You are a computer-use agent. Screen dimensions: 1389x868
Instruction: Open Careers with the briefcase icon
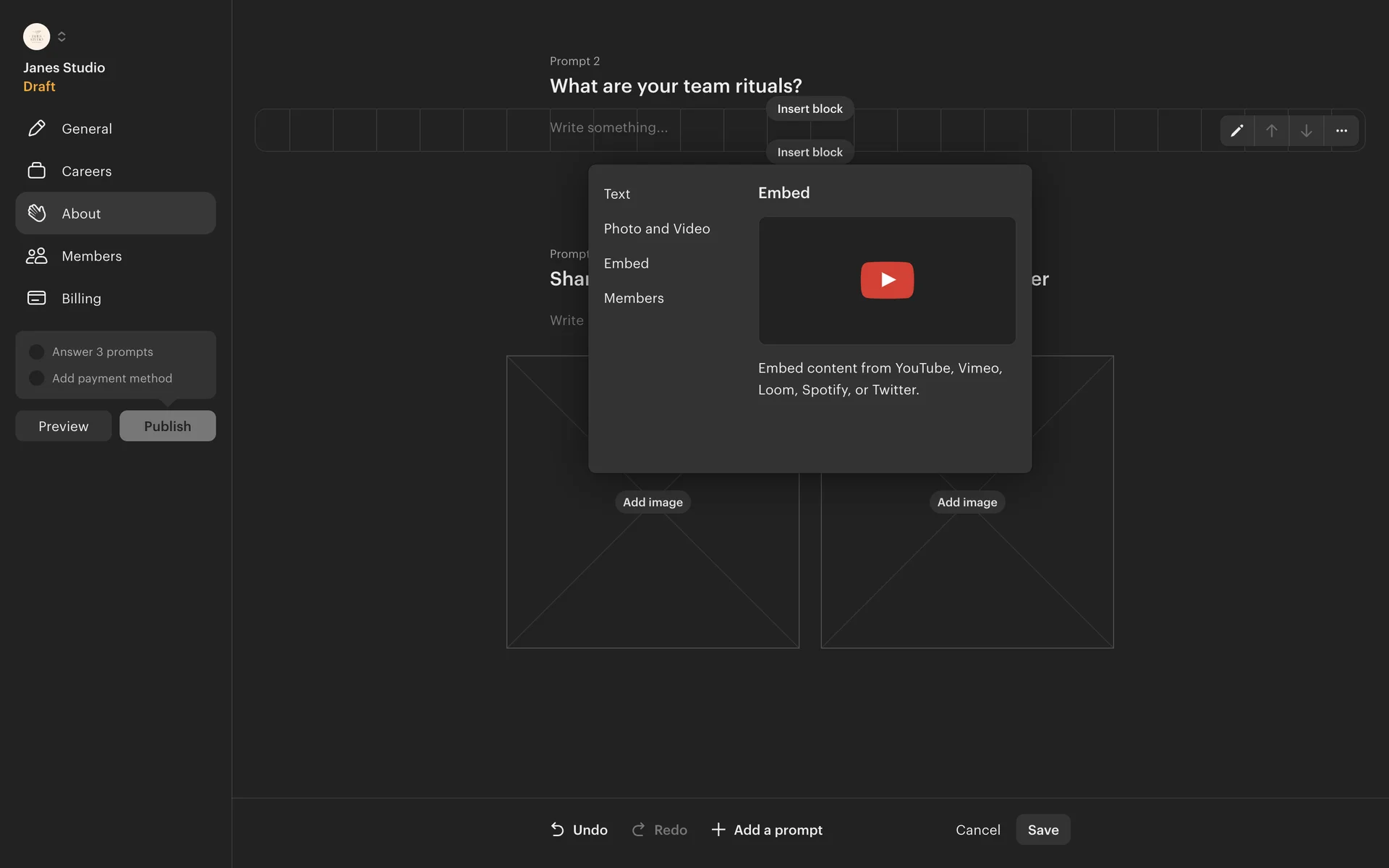(36, 171)
